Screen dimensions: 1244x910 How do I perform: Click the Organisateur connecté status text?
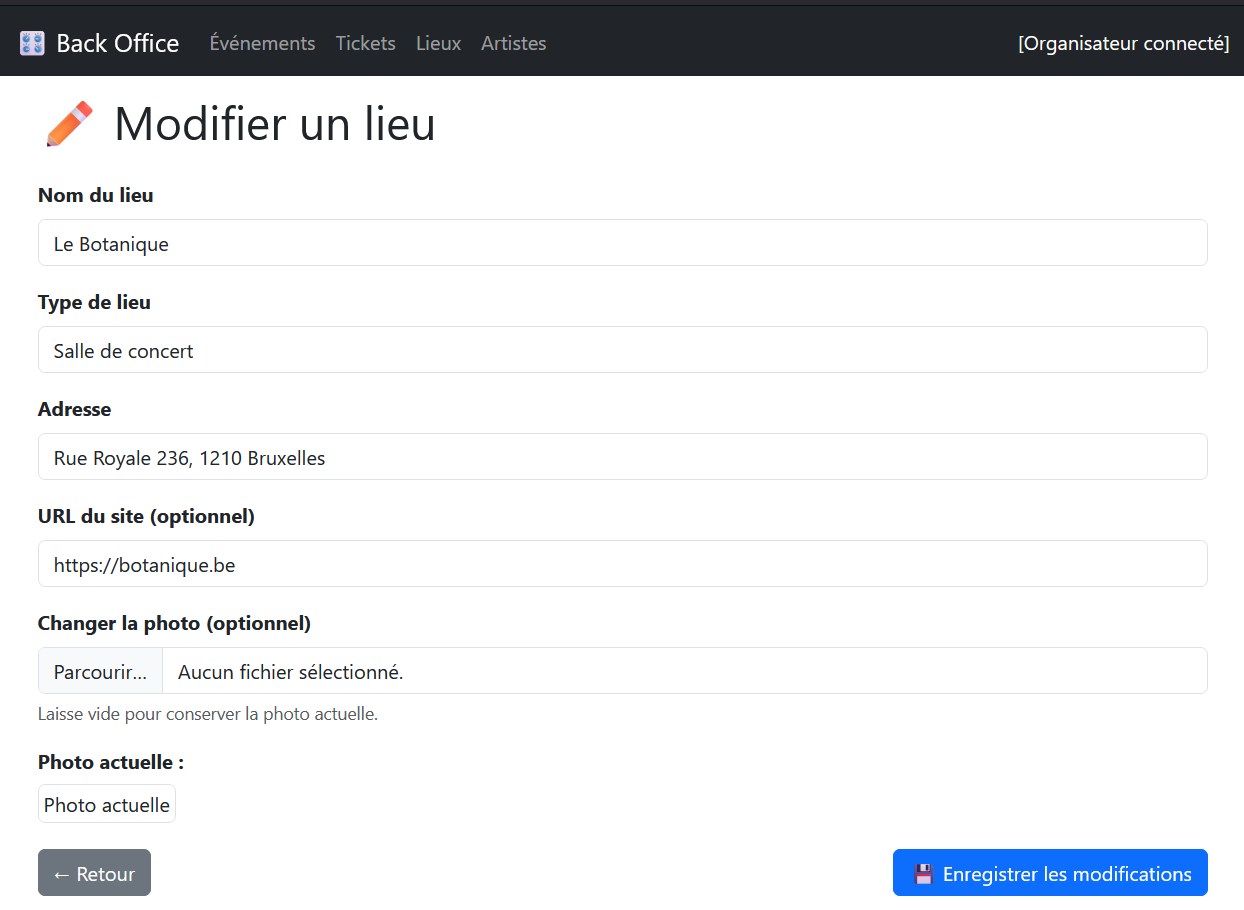pos(1123,43)
